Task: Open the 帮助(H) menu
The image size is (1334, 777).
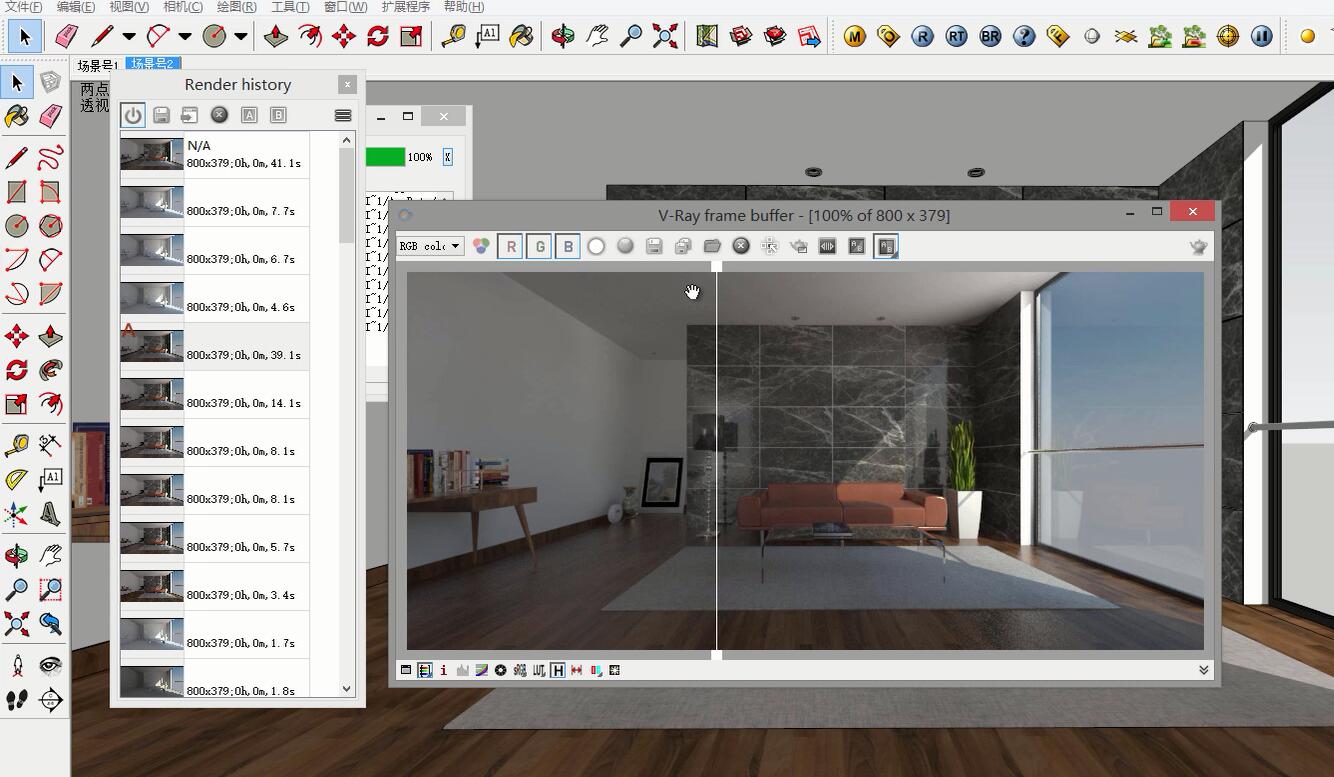Action: tap(463, 7)
